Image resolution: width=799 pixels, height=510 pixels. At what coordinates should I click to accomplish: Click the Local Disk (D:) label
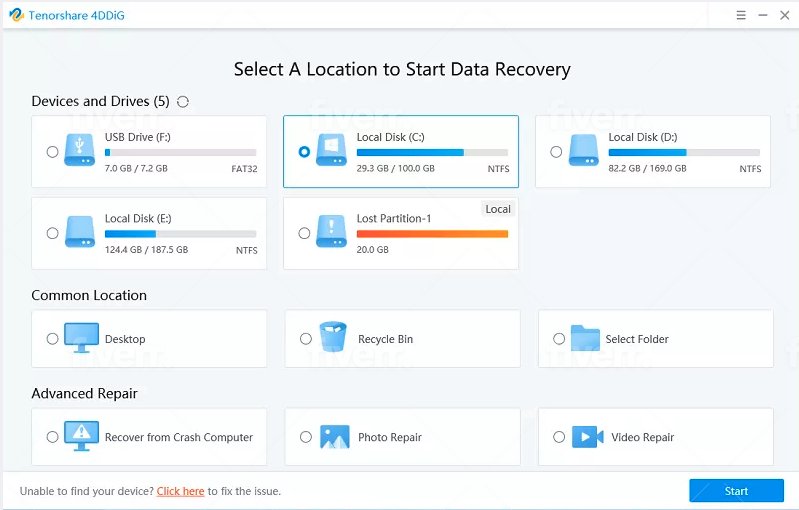coord(643,137)
